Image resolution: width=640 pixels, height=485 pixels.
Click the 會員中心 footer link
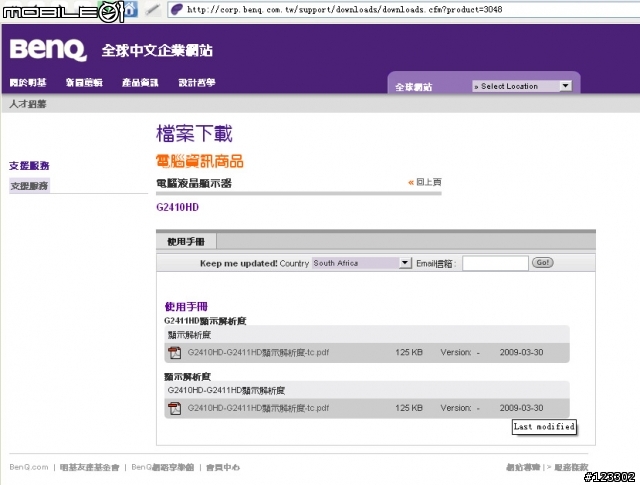tap(223, 467)
